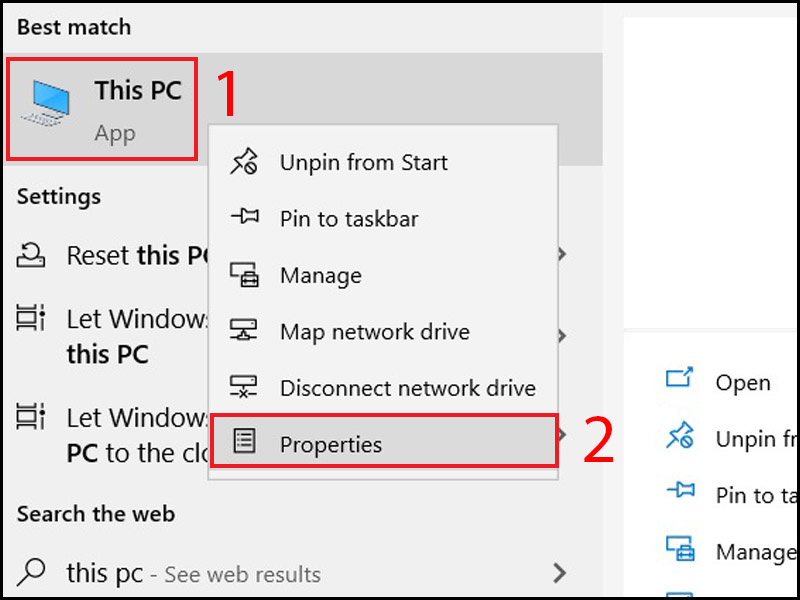
Task: Choose Unpin from Start in the menu
Action: 361,161
